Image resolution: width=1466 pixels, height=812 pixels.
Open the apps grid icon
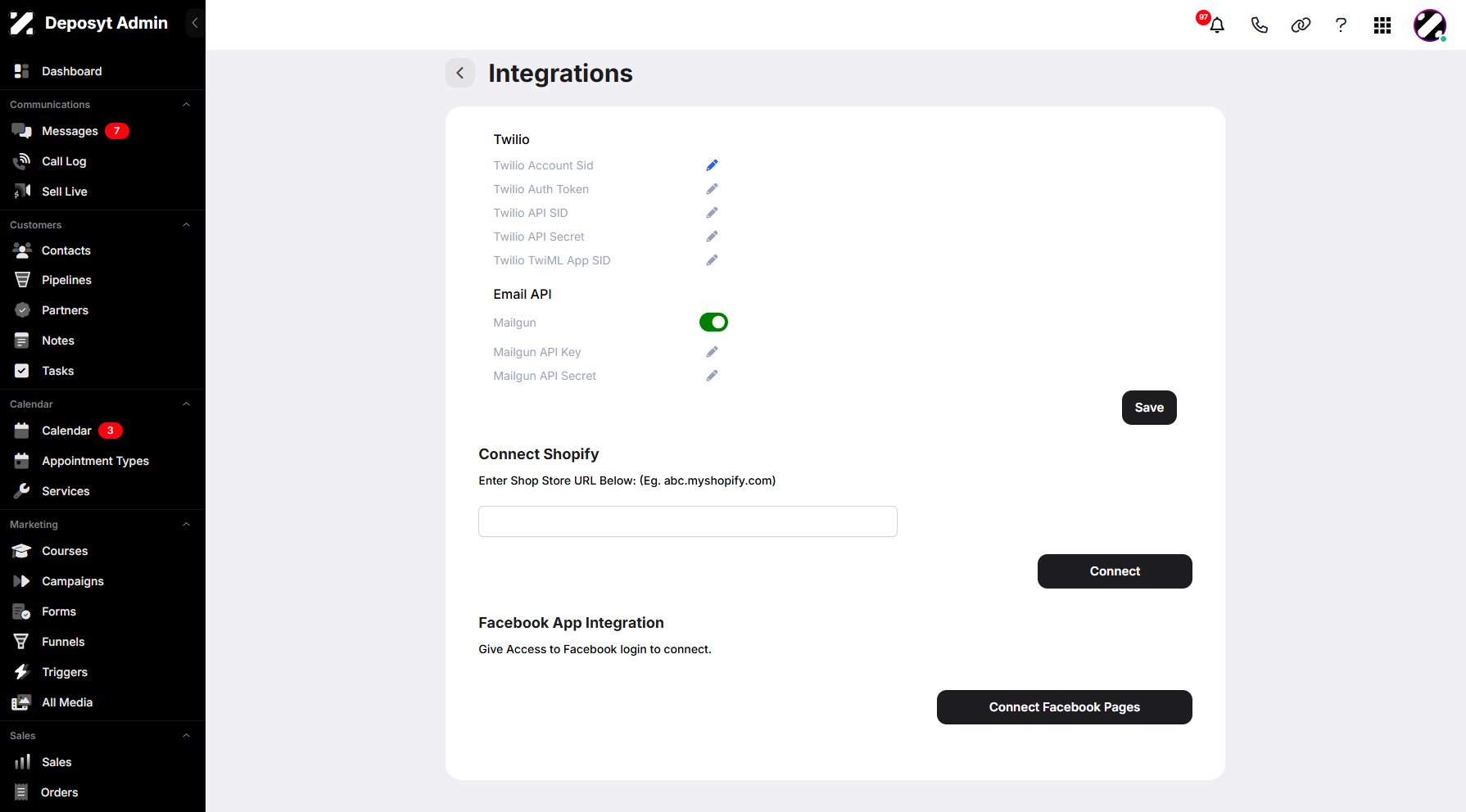(1382, 25)
